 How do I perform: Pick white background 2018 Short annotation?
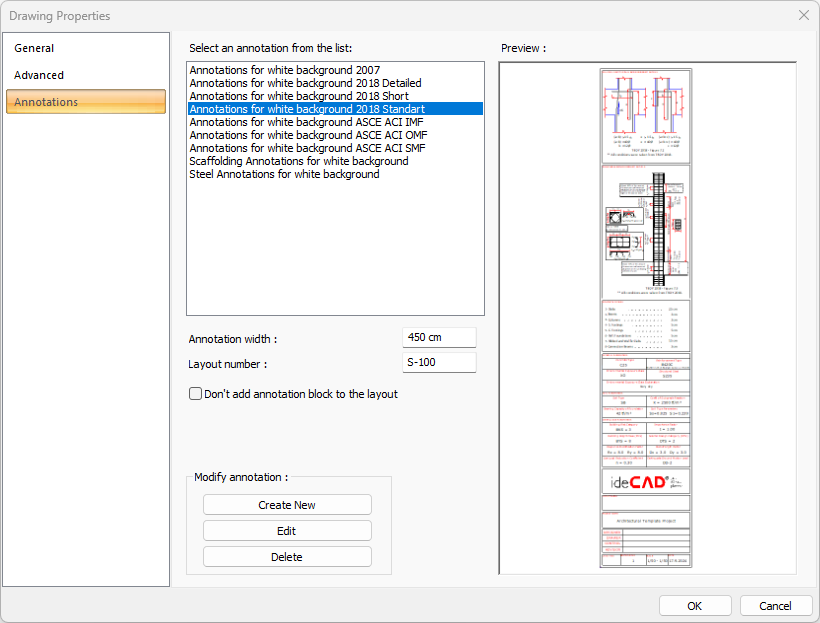[x=299, y=96]
